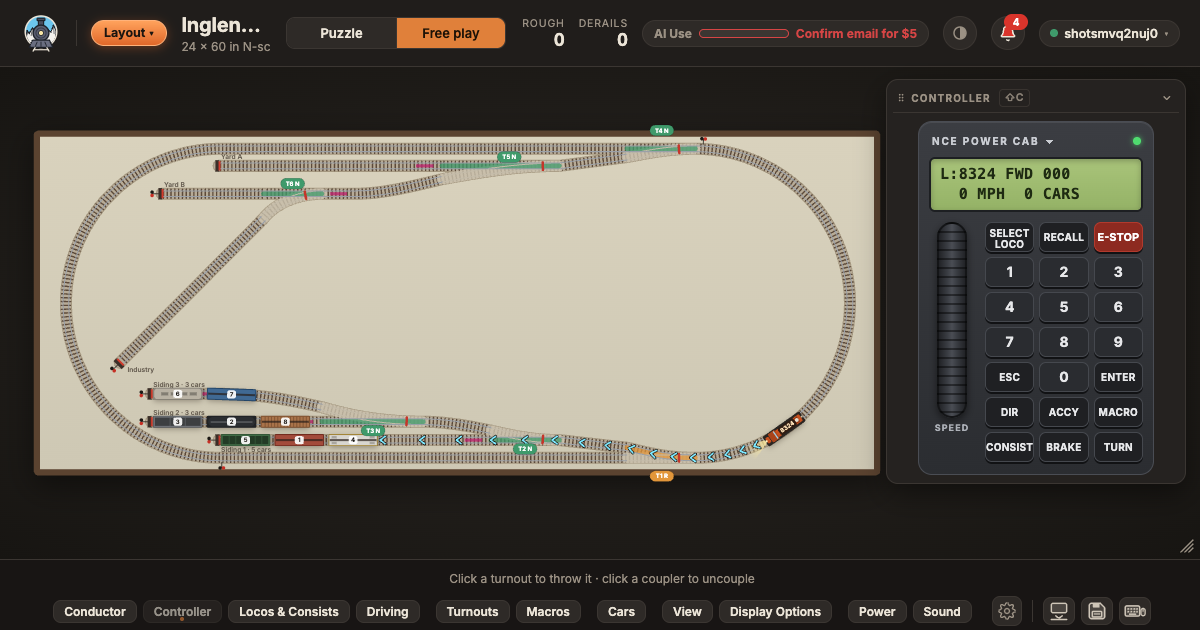Click number key 0 on the cab
Viewport: 1200px width, 630px height.
[1063, 377]
